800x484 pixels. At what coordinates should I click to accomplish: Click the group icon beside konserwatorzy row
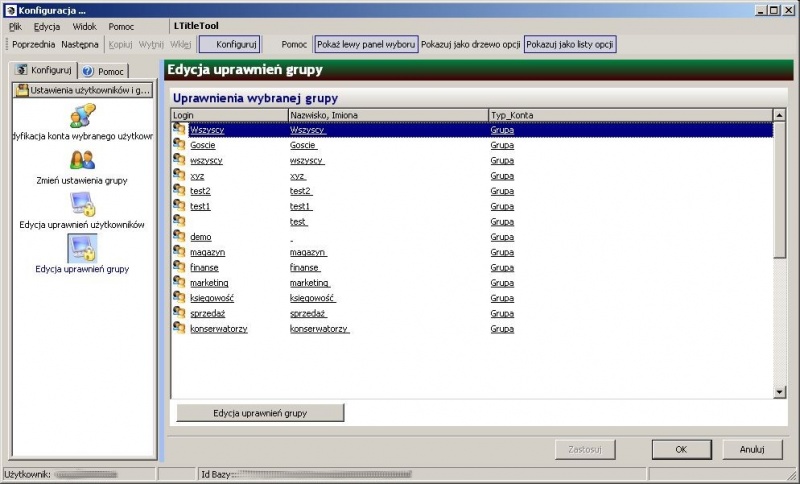pyautogui.click(x=179, y=328)
